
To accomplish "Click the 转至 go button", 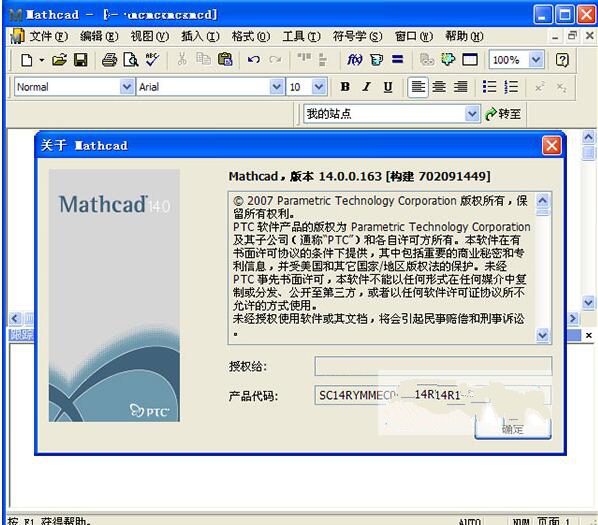I will (x=503, y=114).
